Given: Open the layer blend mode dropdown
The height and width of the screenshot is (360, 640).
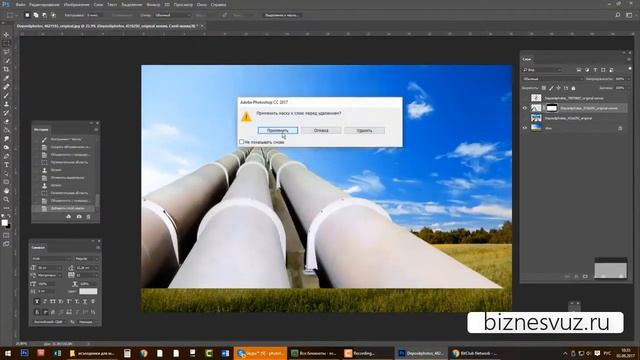Looking at the screenshot, I should point(552,79).
